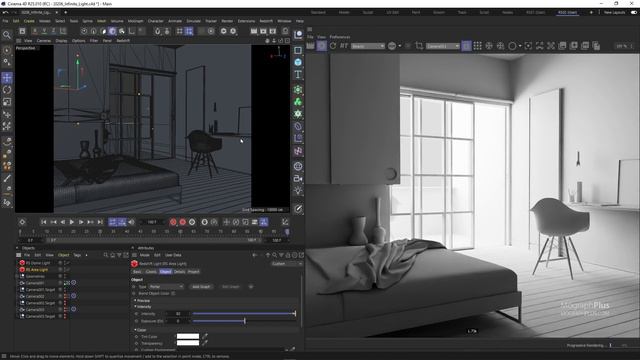Click the pen tool icon at palette bottom
This screenshot has height=360, width=640.
(x=298, y=209)
